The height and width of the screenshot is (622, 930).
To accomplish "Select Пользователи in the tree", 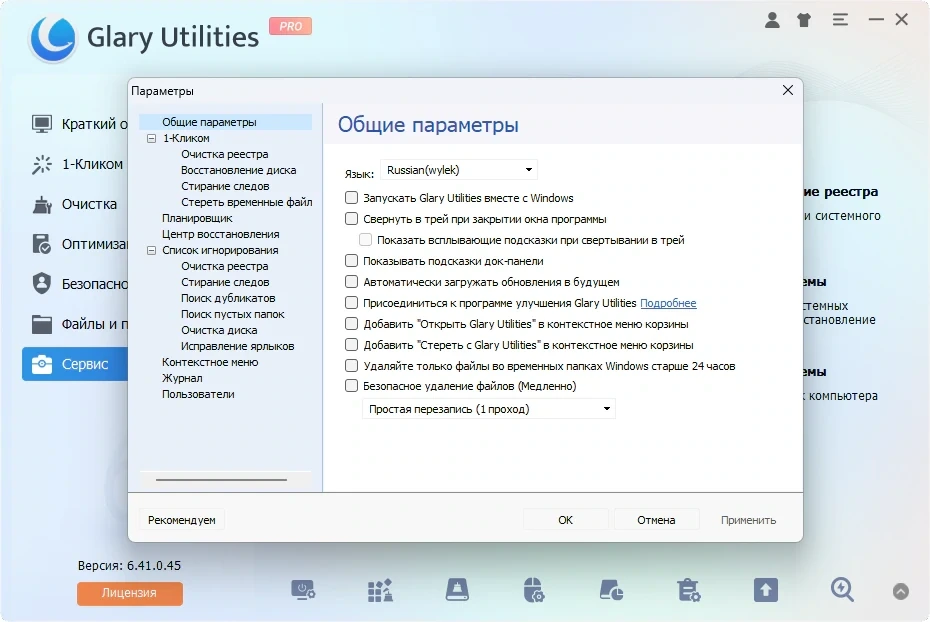I will (x=198, y=394).
